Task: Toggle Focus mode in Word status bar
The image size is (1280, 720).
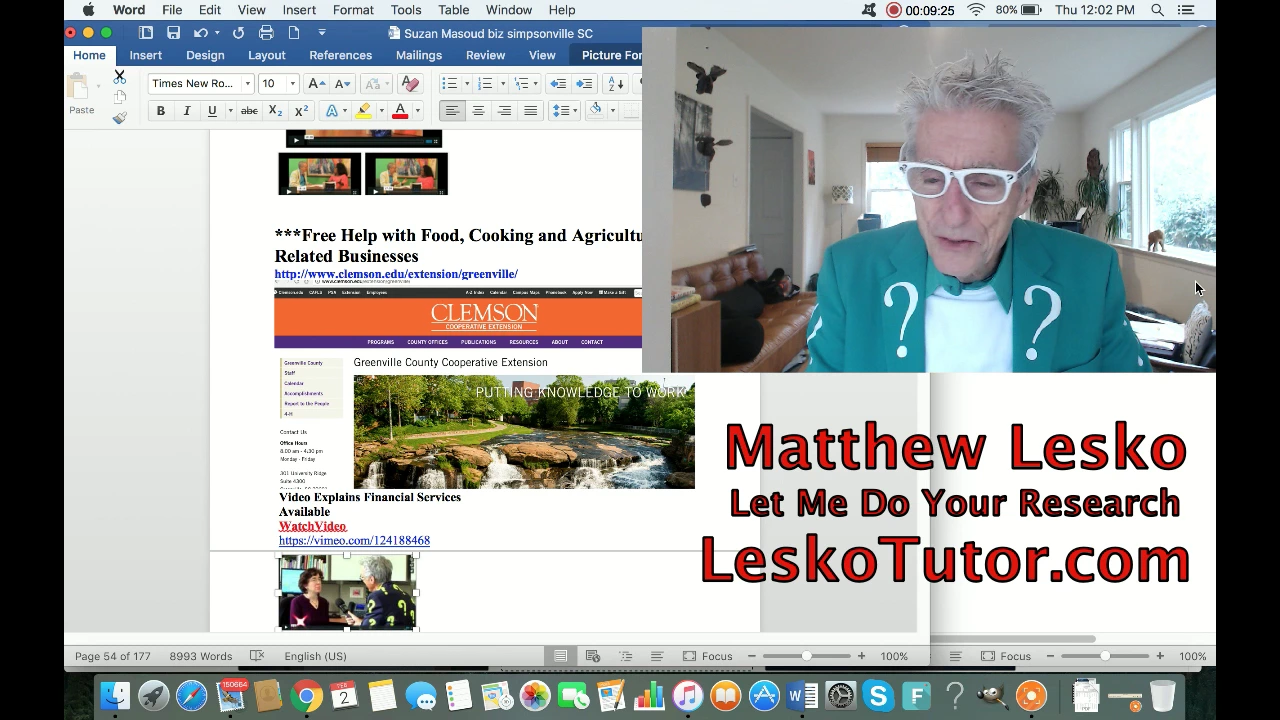Action: point(707,656)
